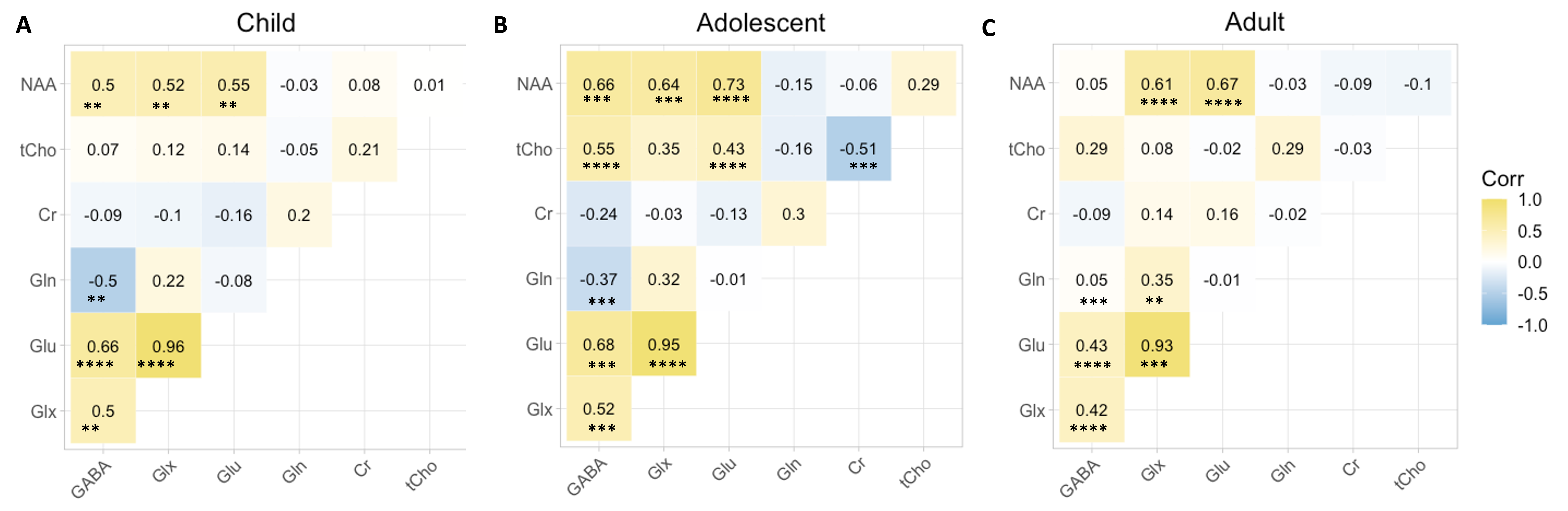Click the NAA y-axis label in the Adult panel
The width and height of the screenshot is (1568, 511).
[1027, 83]
